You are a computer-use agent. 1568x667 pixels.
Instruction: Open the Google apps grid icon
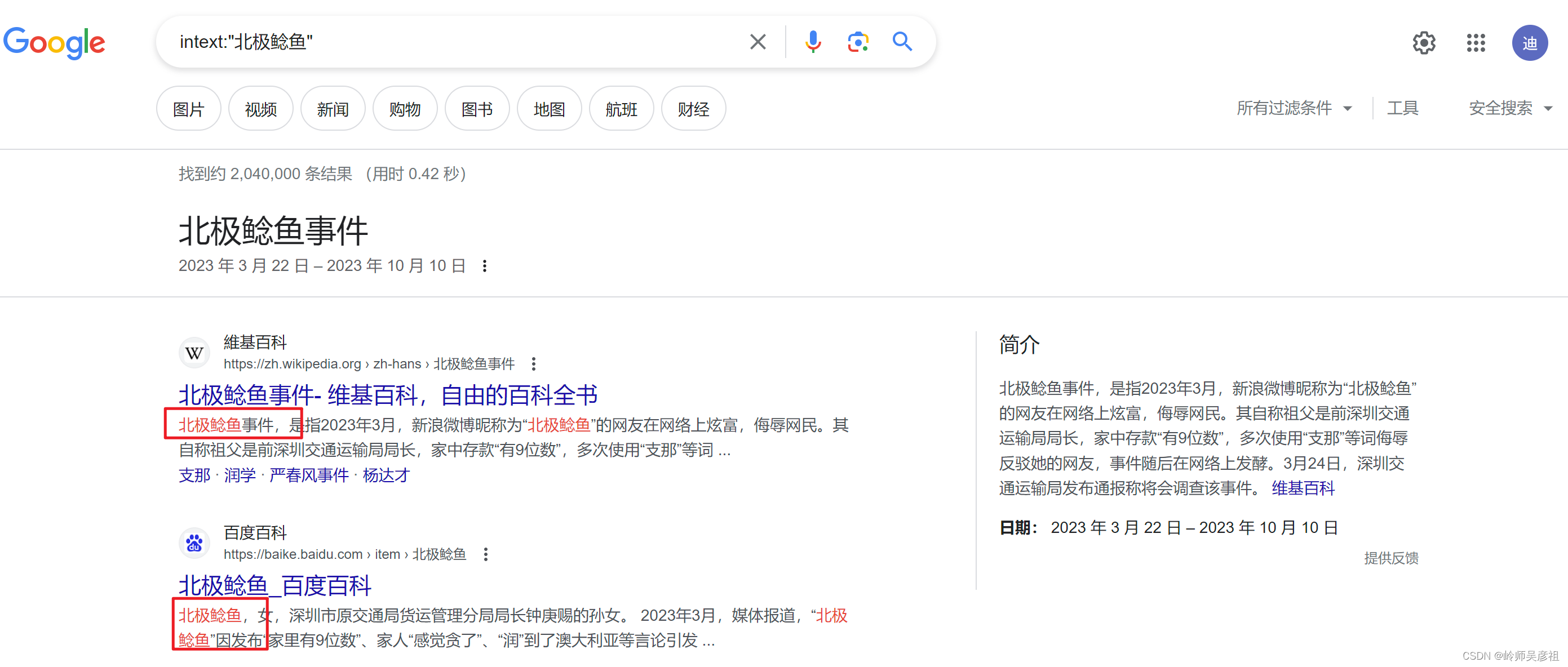click(x=1476, y=43)
